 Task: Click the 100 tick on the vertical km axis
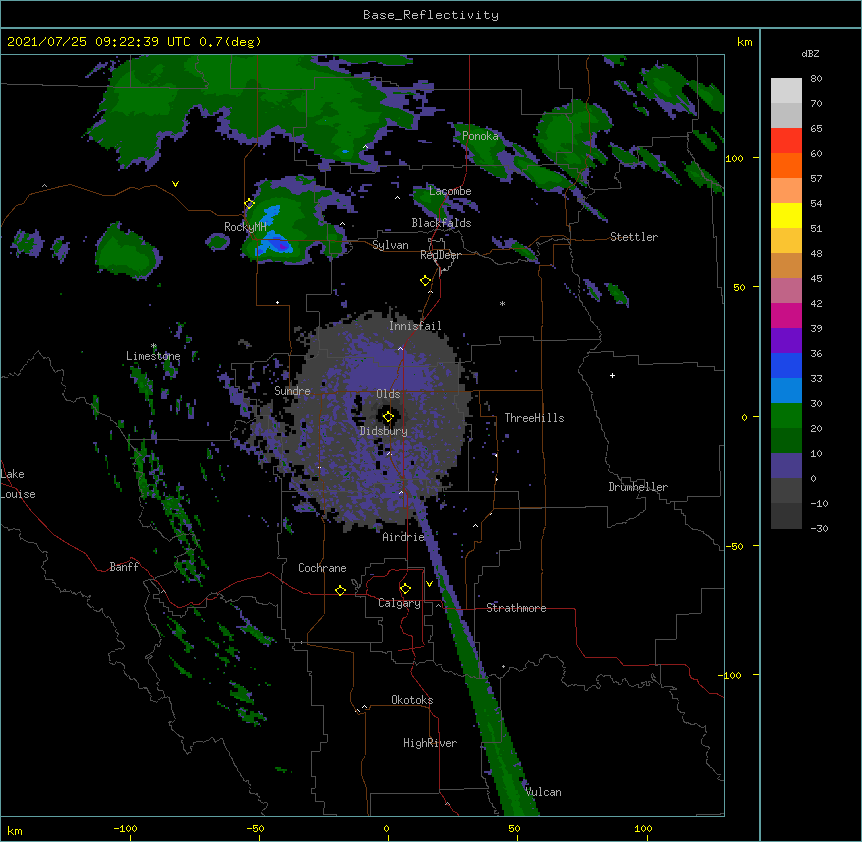[x=734, y=158]
